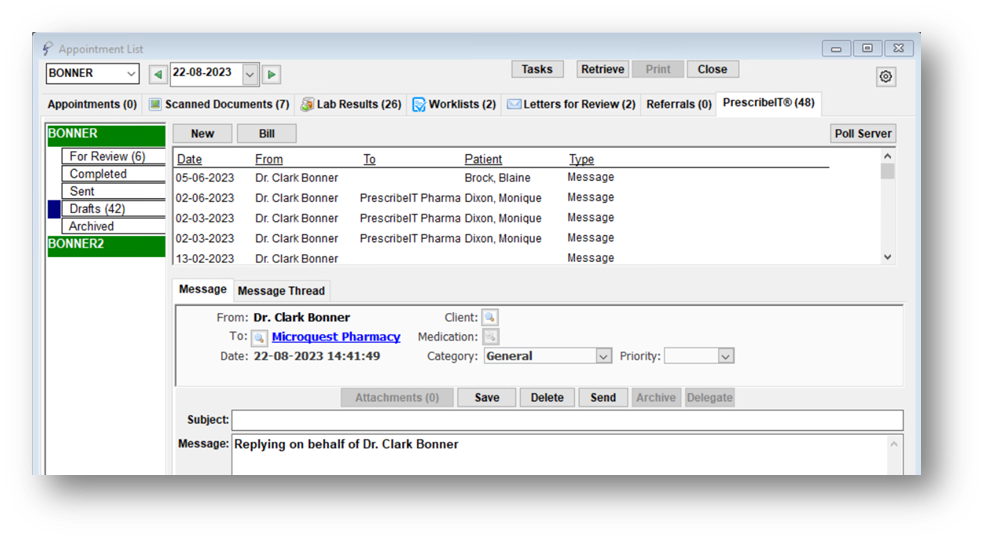Screen dimensions: 986x540
Task: Select the Message tab
Action: [202, 289]
